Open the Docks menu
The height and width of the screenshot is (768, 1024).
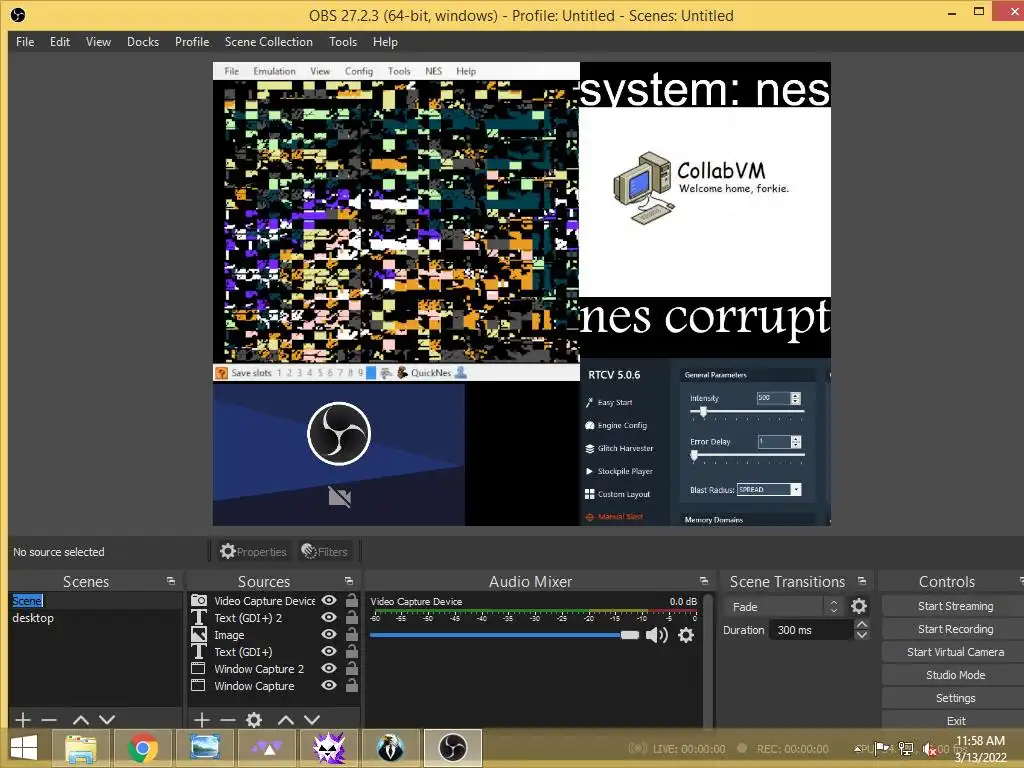[143, 42]
